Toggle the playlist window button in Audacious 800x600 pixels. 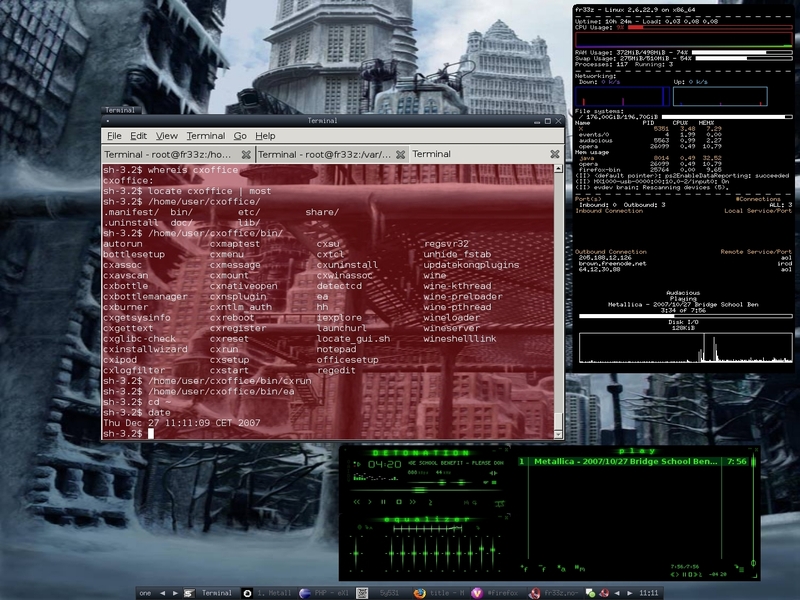click(x=494, y=483)
